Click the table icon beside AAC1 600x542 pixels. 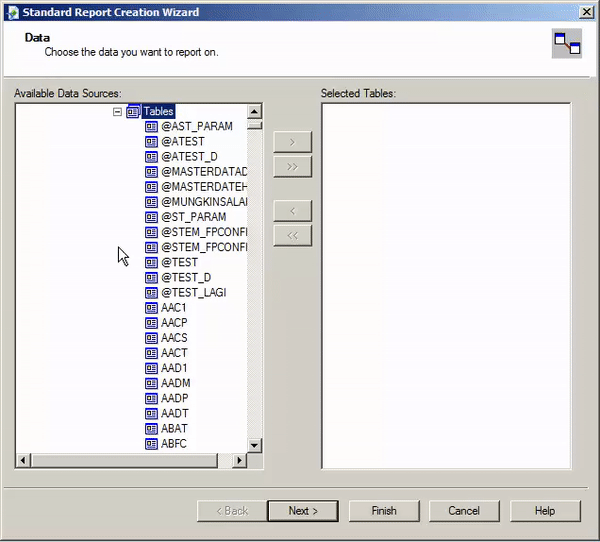(151, 308)
